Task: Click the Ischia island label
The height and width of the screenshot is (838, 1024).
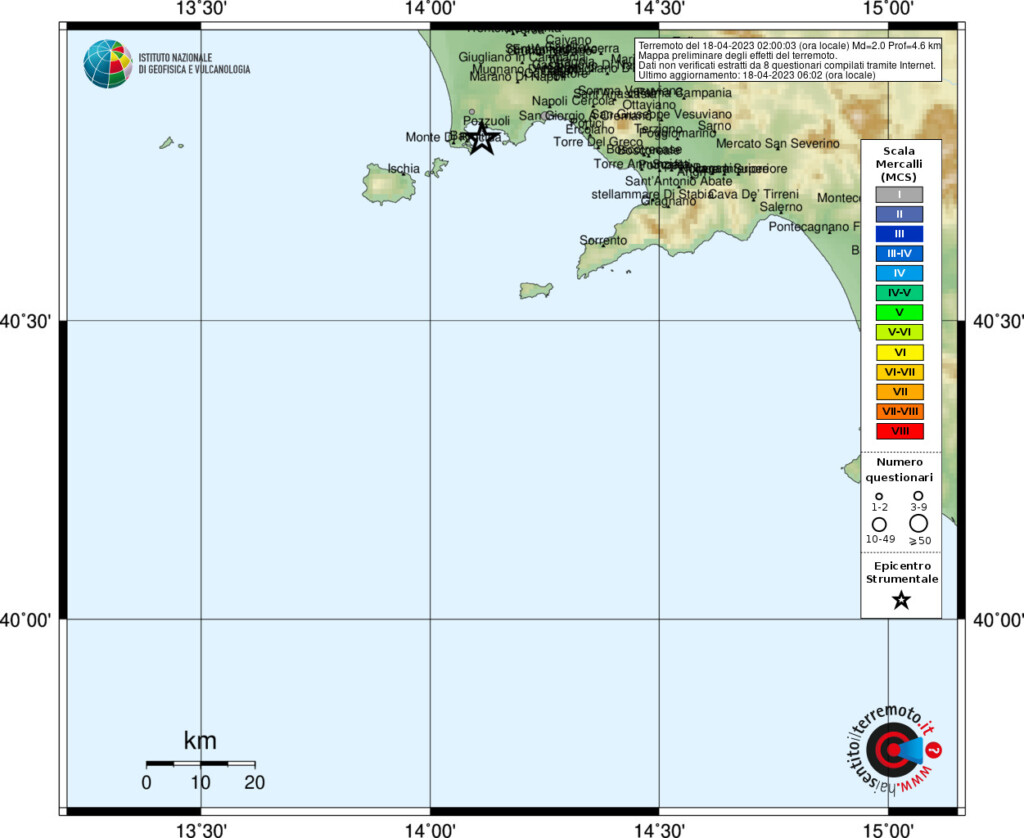Action: click(x=404, y=170)
